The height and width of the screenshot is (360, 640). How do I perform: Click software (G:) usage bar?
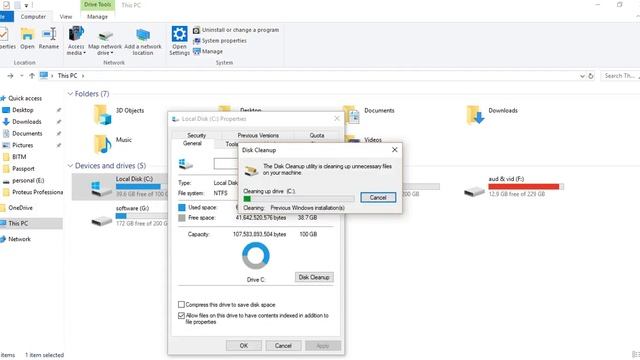pyautogui.click(x=142, y=216)
